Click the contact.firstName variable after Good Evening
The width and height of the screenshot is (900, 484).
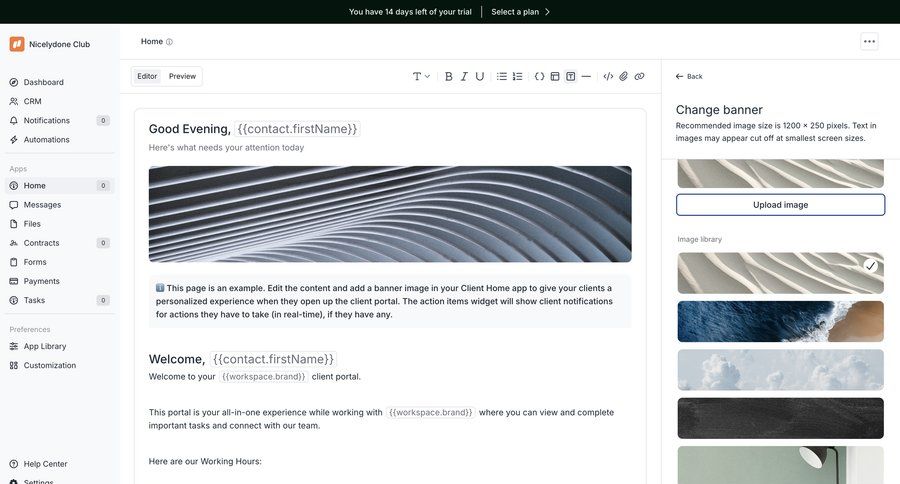click(x=297, y=129)
